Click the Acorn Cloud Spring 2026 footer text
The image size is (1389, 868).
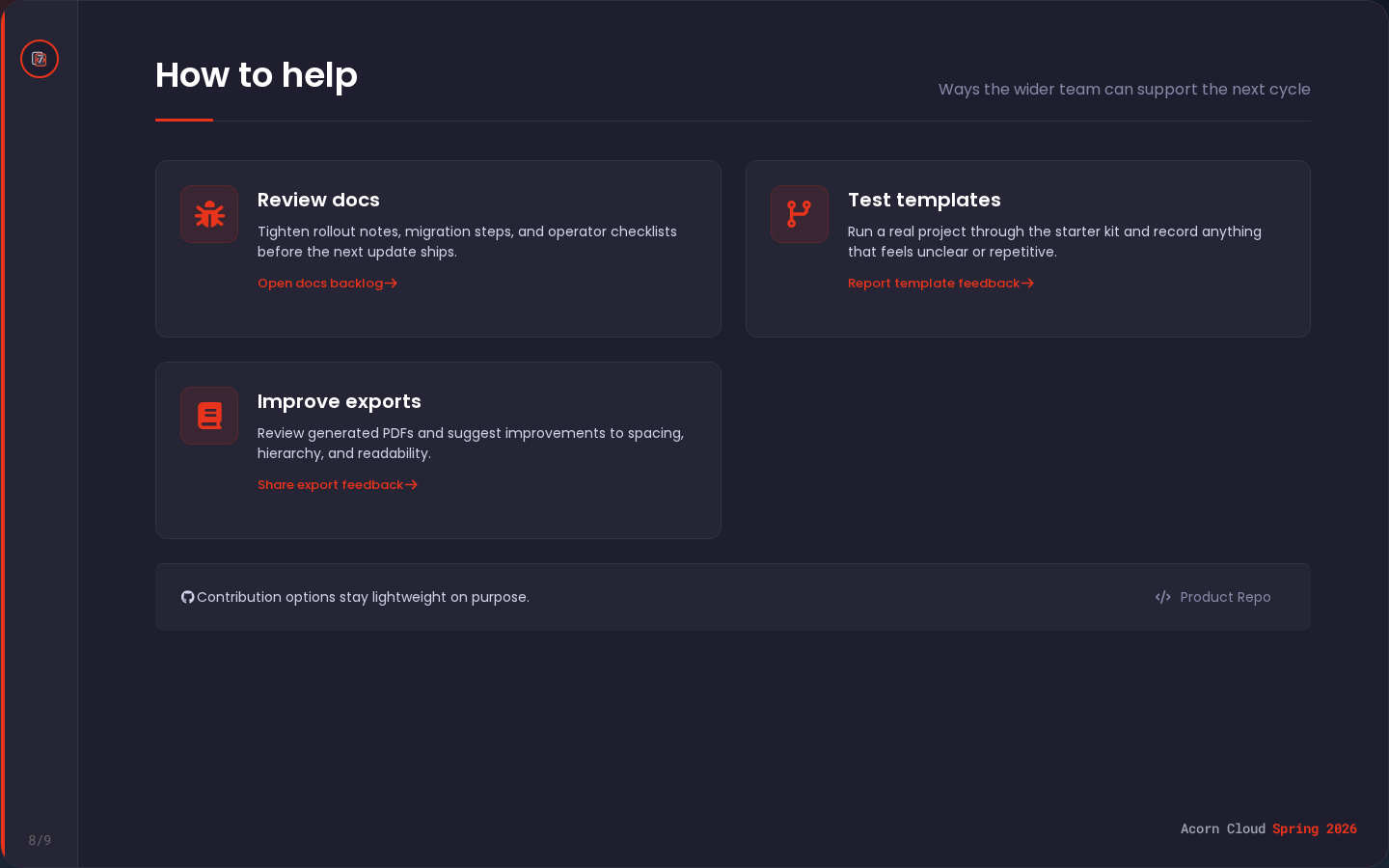click(1268, 828)
